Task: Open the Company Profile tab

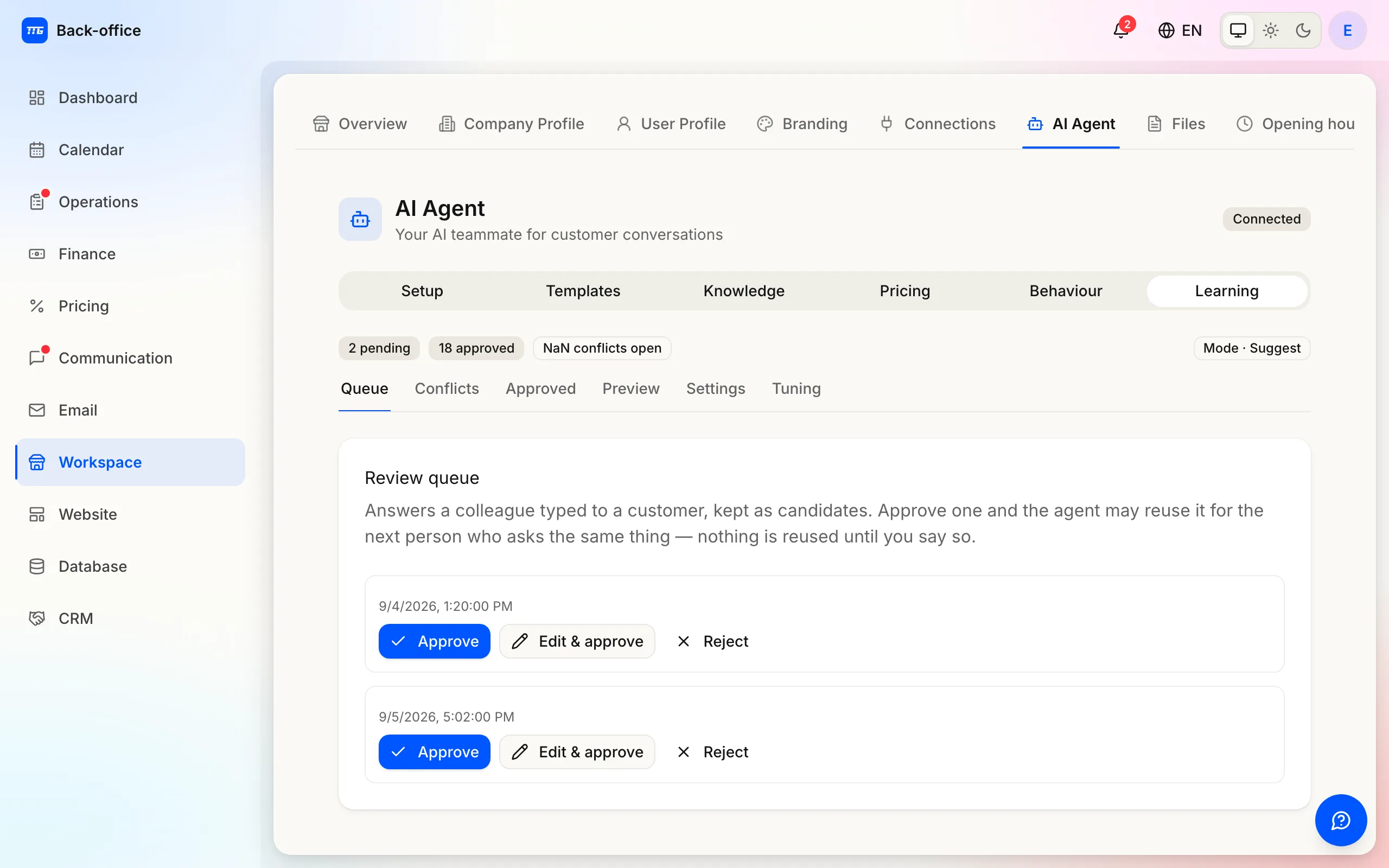Action: [x=511, y=124]
